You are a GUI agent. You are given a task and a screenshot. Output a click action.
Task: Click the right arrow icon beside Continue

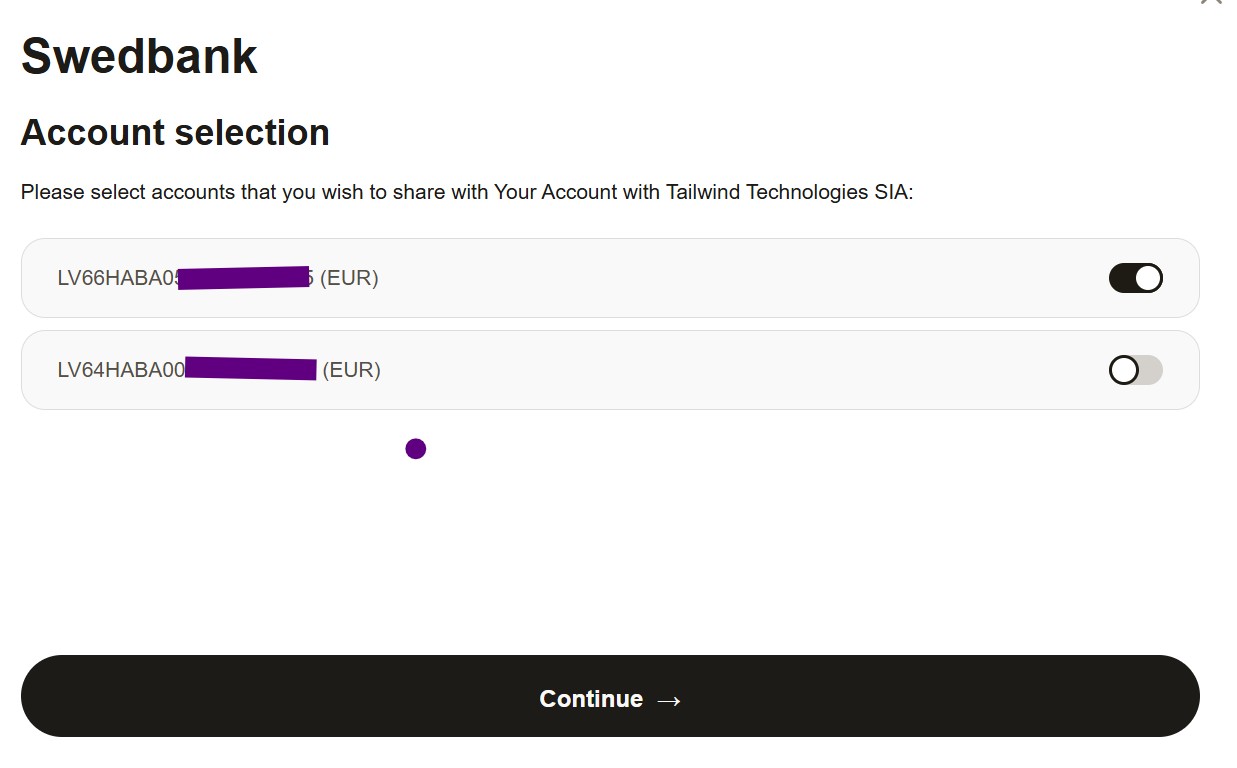point(669,700)
